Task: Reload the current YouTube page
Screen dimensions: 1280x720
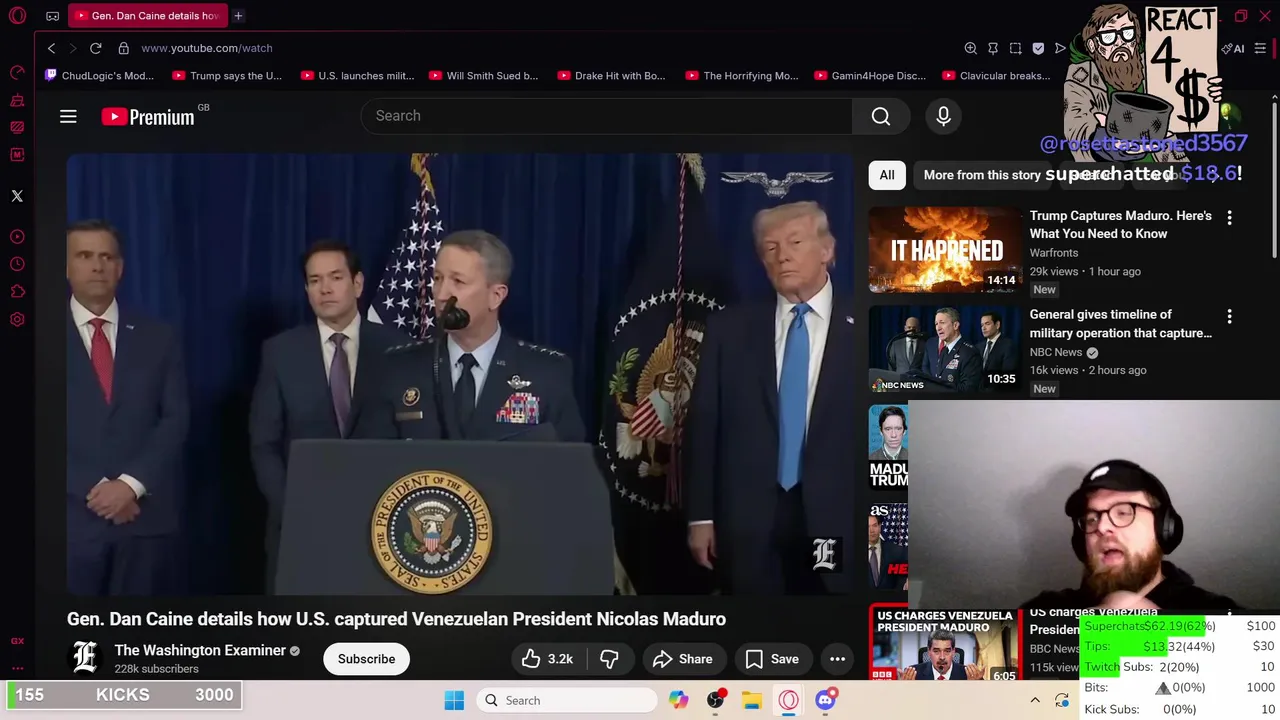Action: (96, 48)
